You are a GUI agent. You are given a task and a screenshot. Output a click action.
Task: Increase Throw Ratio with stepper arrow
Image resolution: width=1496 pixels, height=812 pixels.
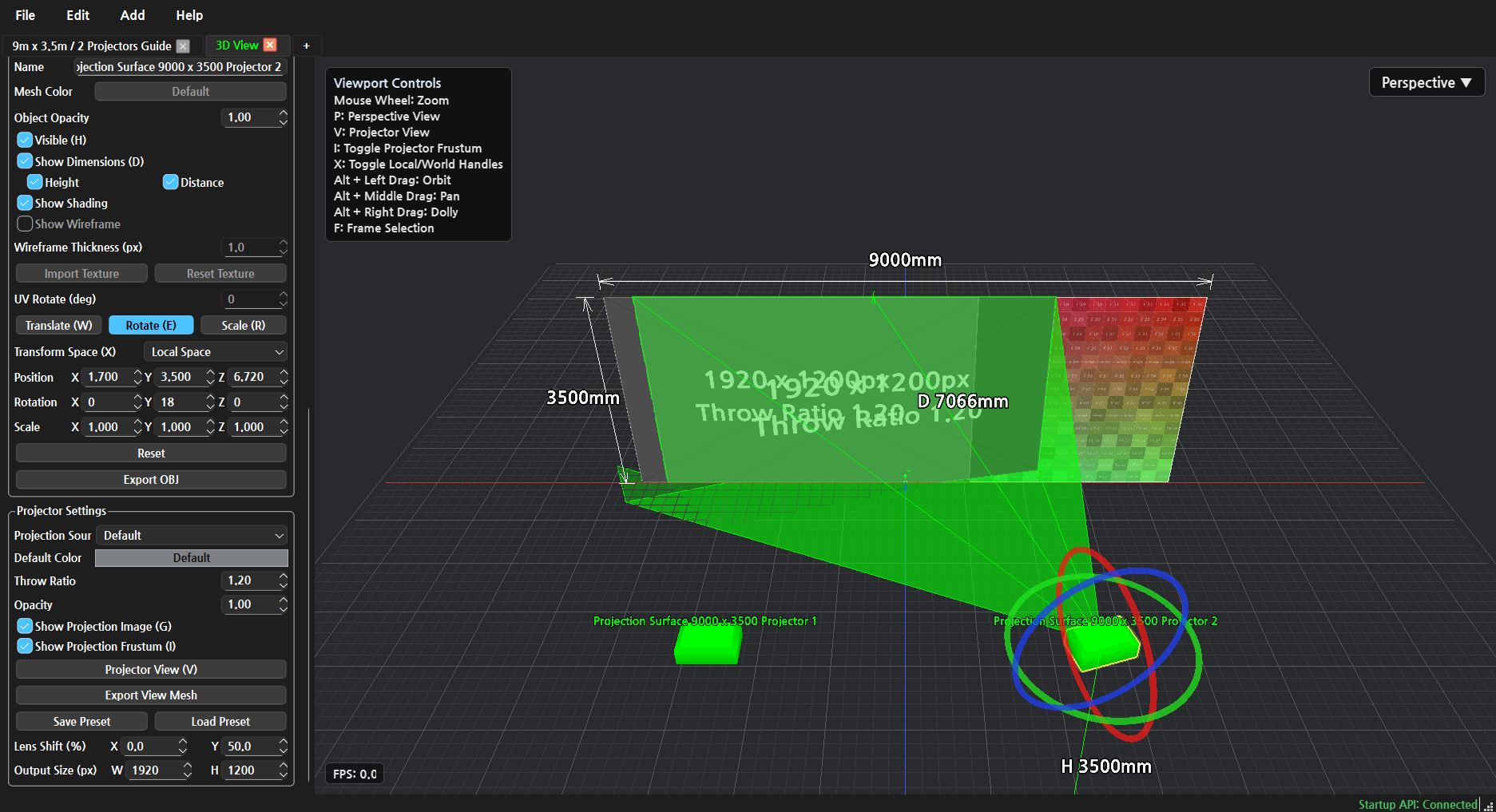pyautogui.click(x=283, y=576)
